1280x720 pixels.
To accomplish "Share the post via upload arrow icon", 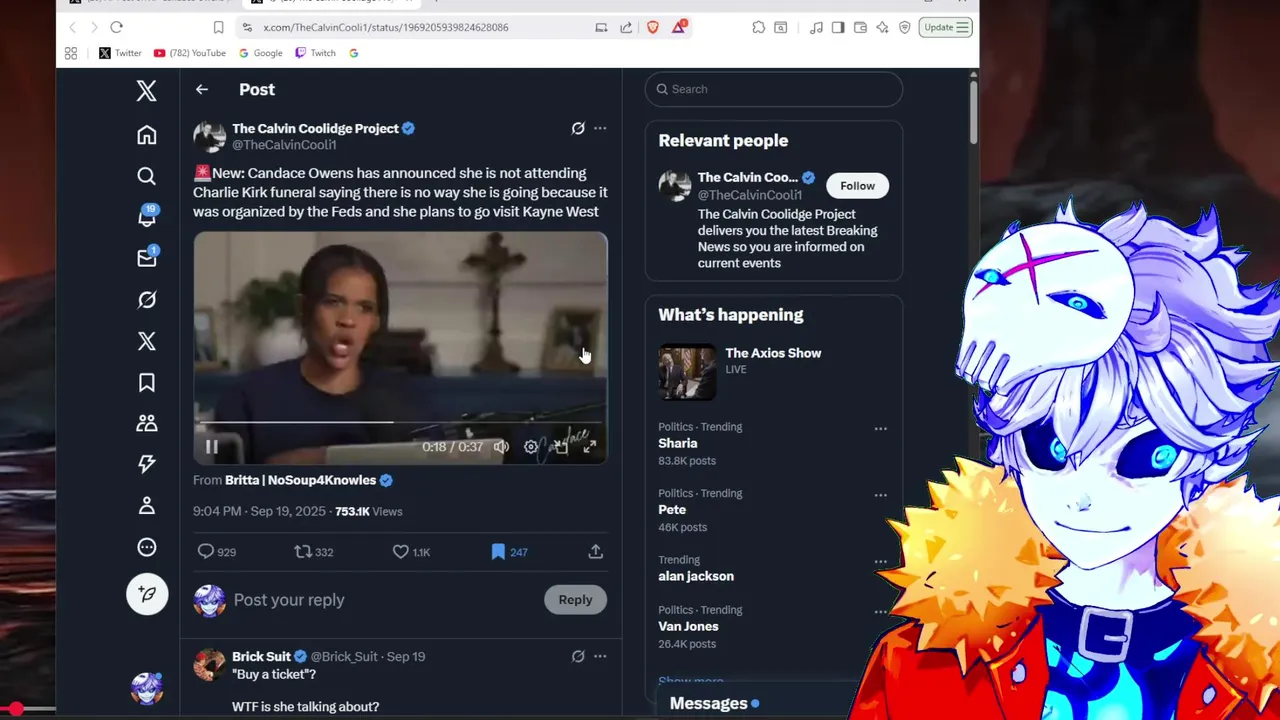I will [x=595, y=552].
